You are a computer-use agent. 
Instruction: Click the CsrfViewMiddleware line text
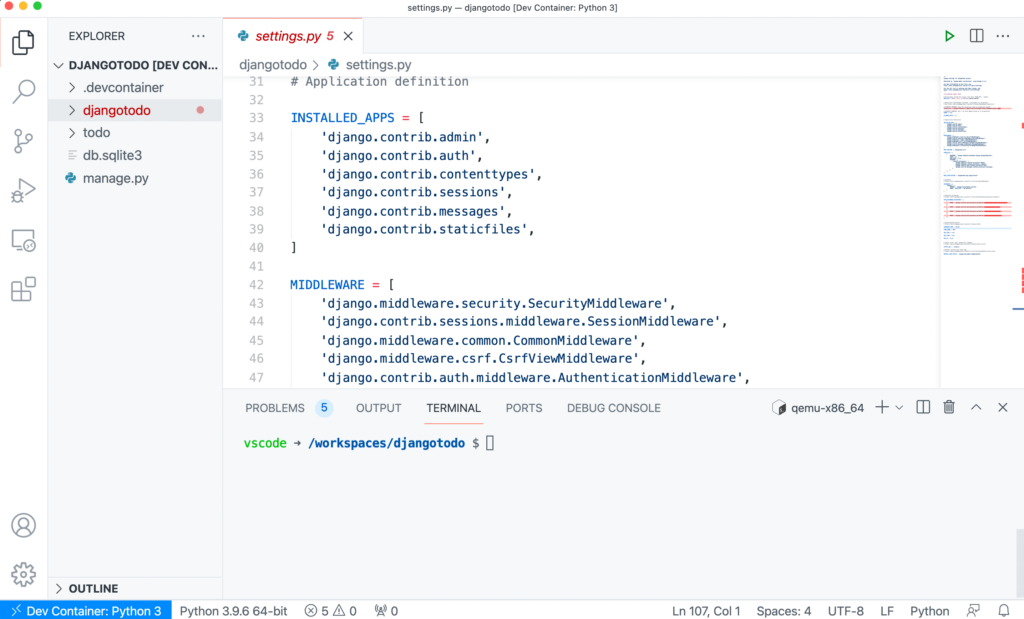pyautogui.click(x=483, y=359)
